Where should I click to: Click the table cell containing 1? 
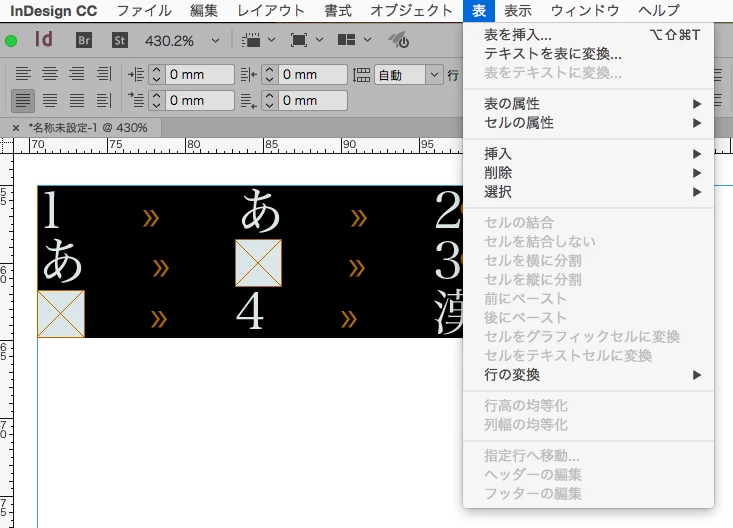tap(51, 210)
